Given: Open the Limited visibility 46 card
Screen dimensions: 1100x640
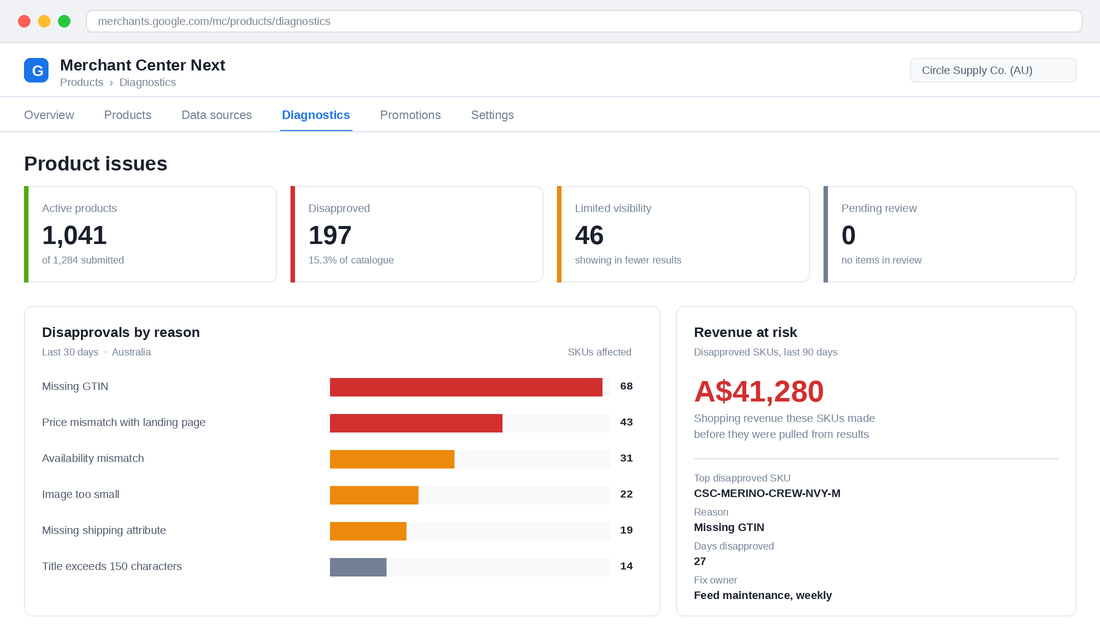Looking at the screenshot, I should click(x=683, y=234).
